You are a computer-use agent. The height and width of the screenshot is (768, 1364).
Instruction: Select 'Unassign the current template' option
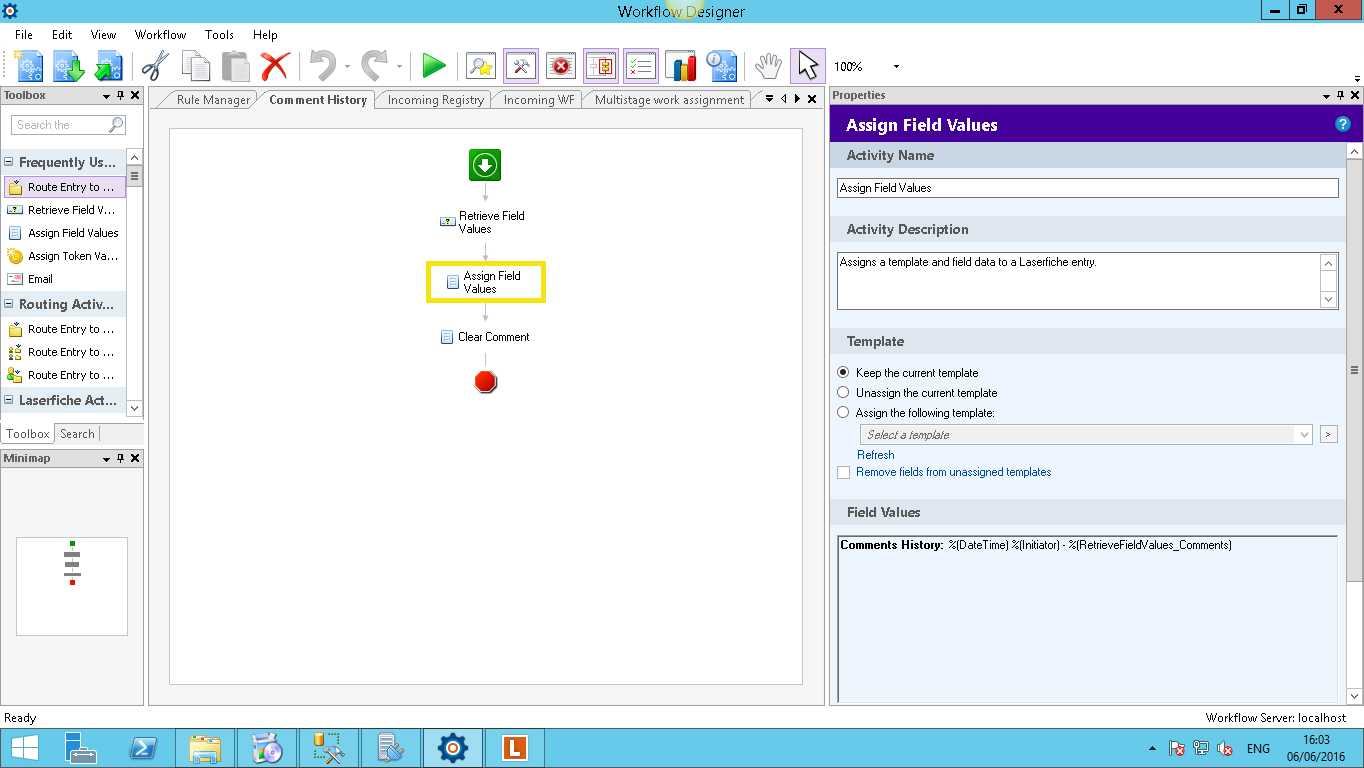[x=843, y=393]
